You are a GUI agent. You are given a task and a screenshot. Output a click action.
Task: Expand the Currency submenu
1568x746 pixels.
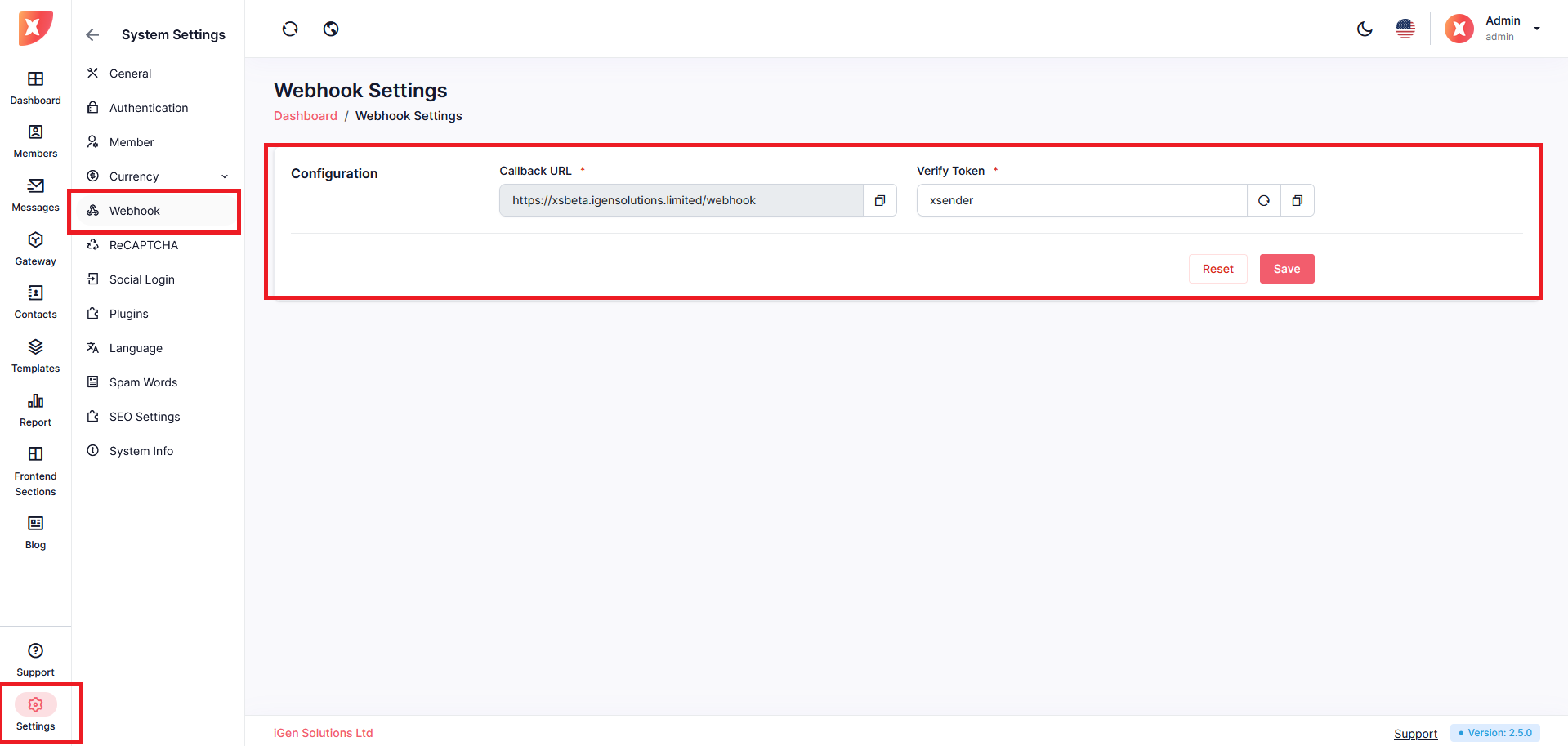click(225, 176)
